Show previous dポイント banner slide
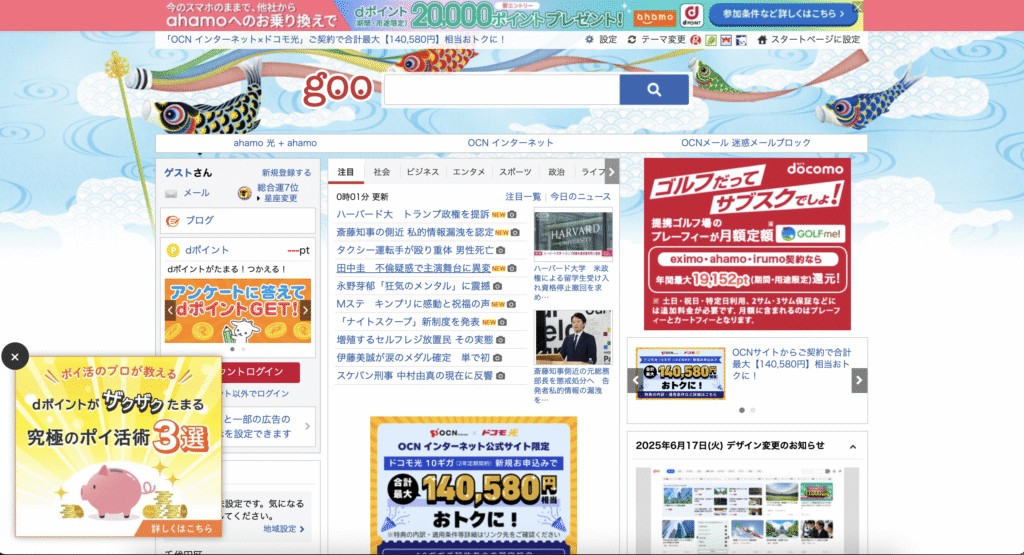Screen dimensions: 1024x555 click(x=171, y=310)
